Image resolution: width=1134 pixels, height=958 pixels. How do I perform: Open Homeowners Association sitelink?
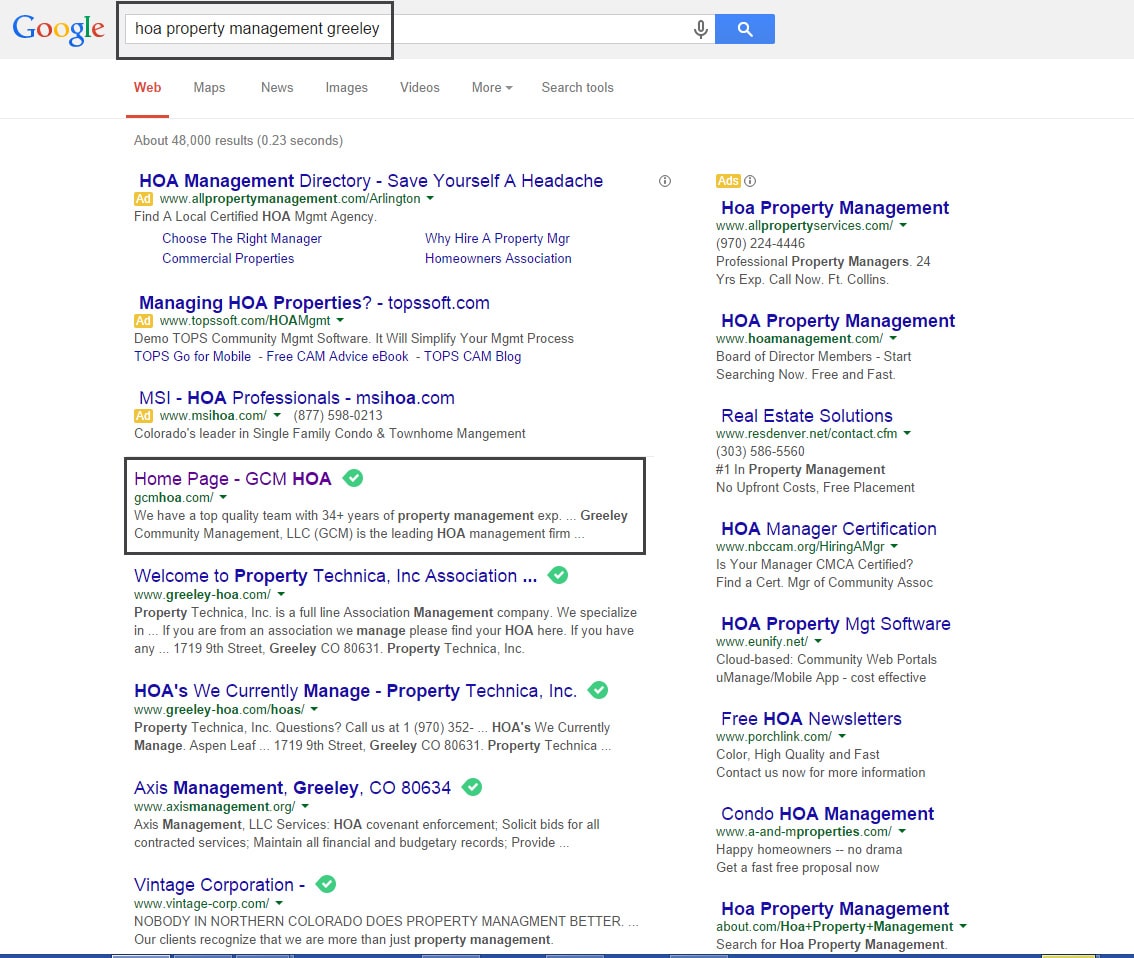[x=498, y=258]
